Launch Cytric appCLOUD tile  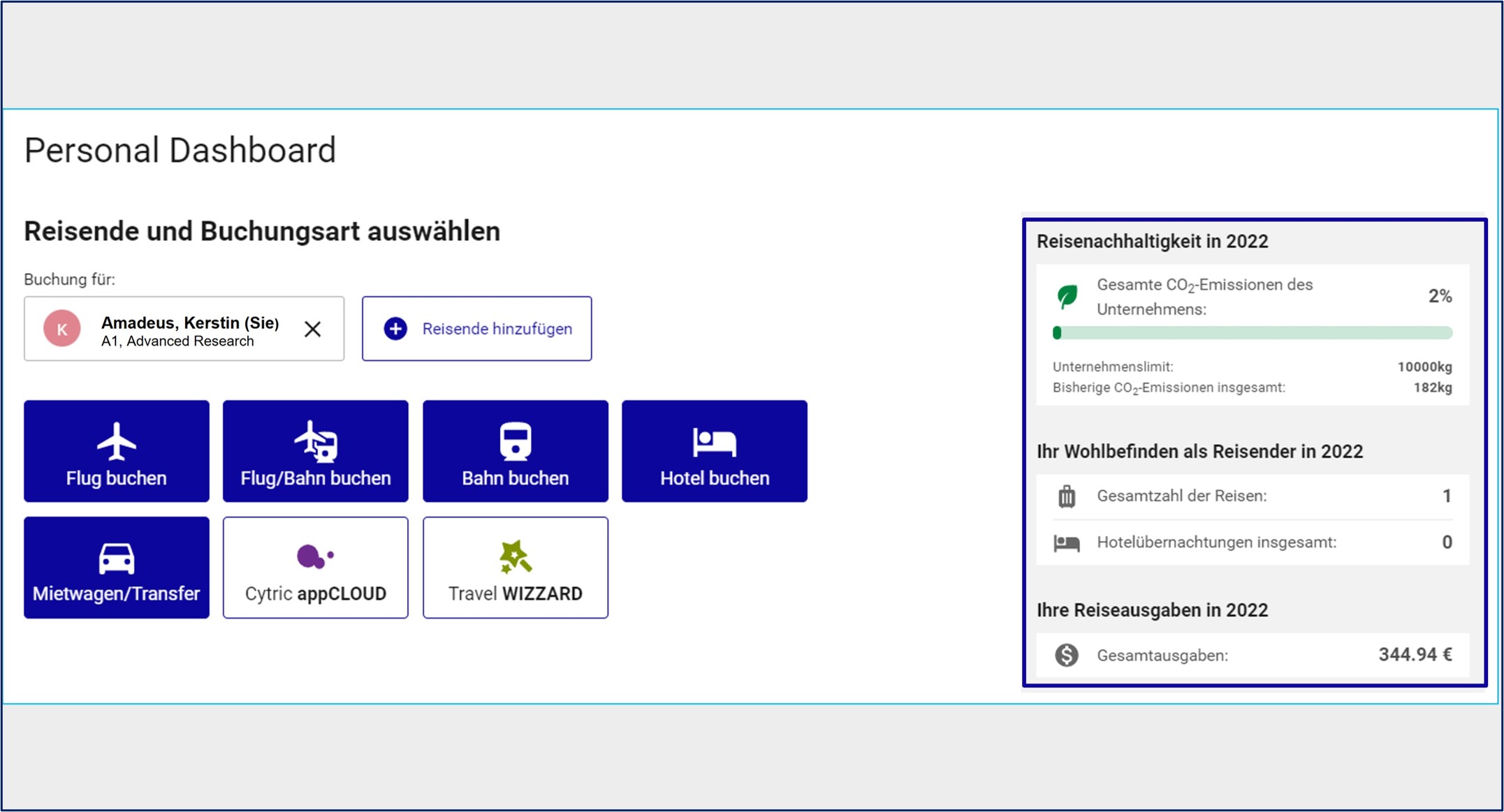coord(315,567)
